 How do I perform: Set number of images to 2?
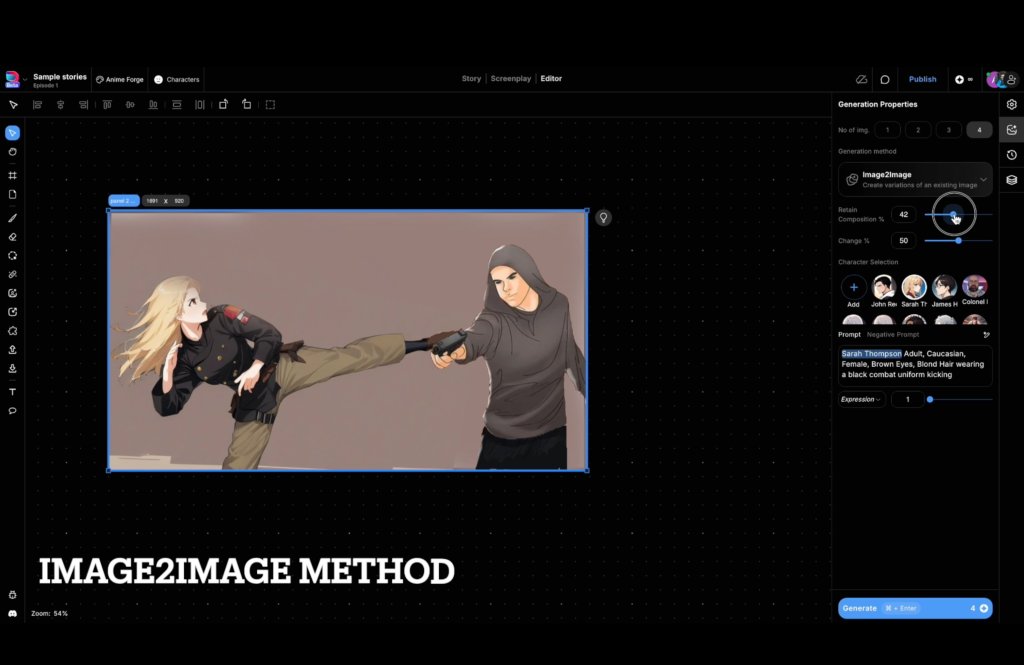point(918,130)
